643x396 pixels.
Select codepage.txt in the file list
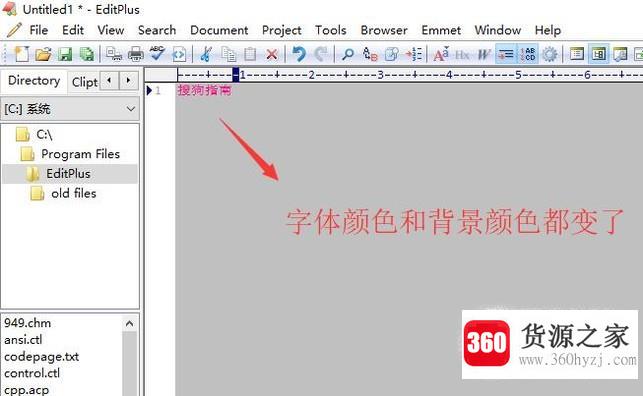[x=41, y=357]
